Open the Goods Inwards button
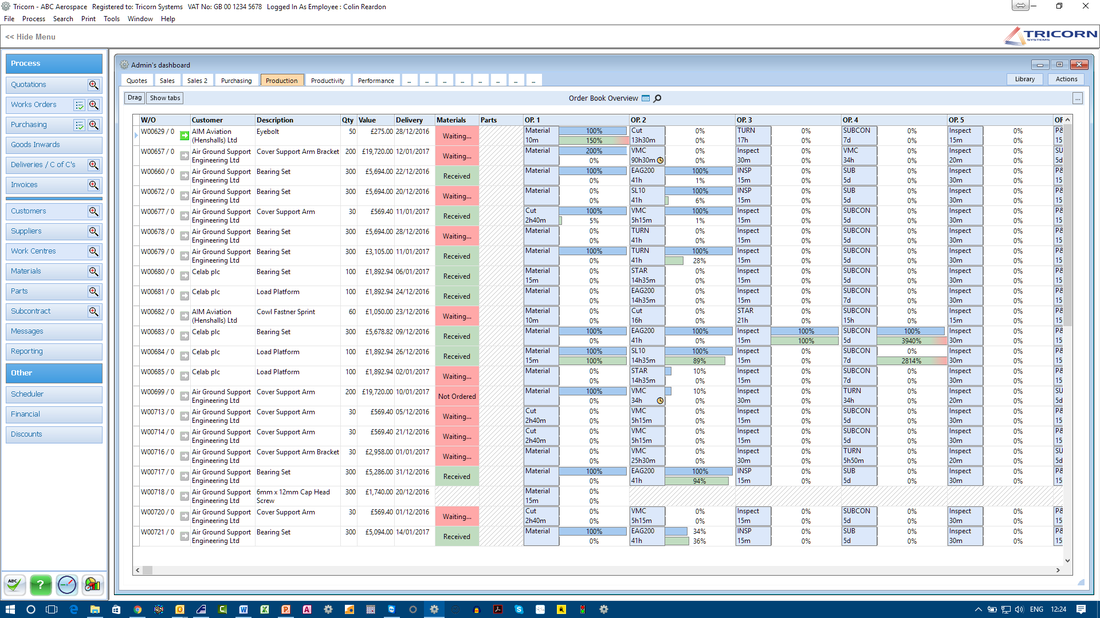The height and width of the screenshot is (618, 1100). click(54, 145)
